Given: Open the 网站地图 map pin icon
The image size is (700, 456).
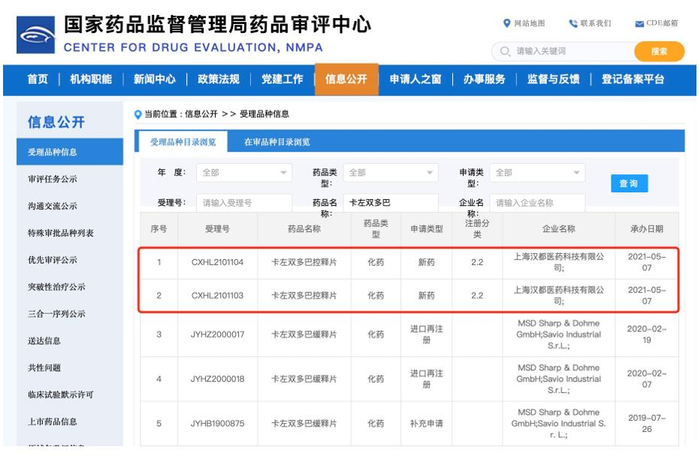Looking at the screenshot, I should point(507,23).
